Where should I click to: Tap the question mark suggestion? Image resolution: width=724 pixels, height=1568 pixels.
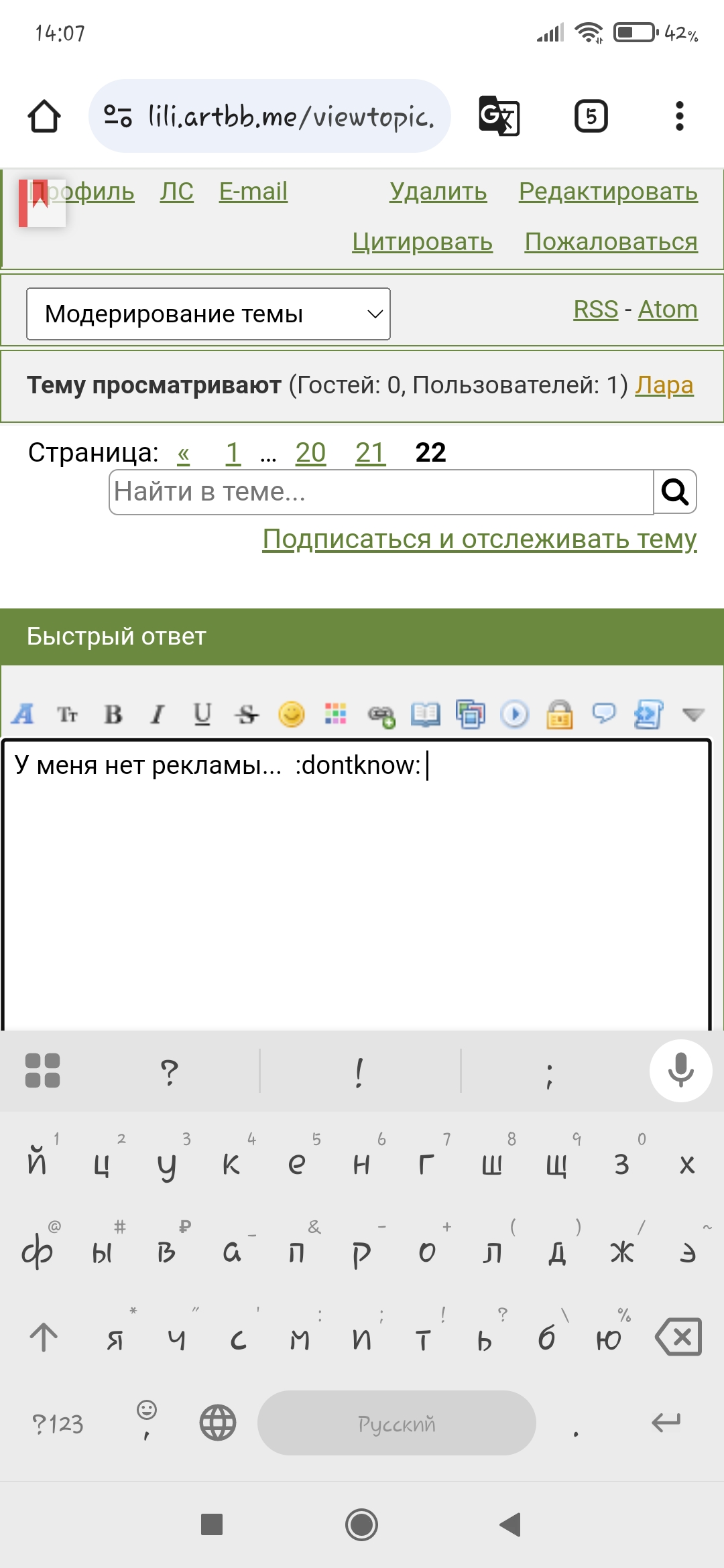click(170, 1072)
